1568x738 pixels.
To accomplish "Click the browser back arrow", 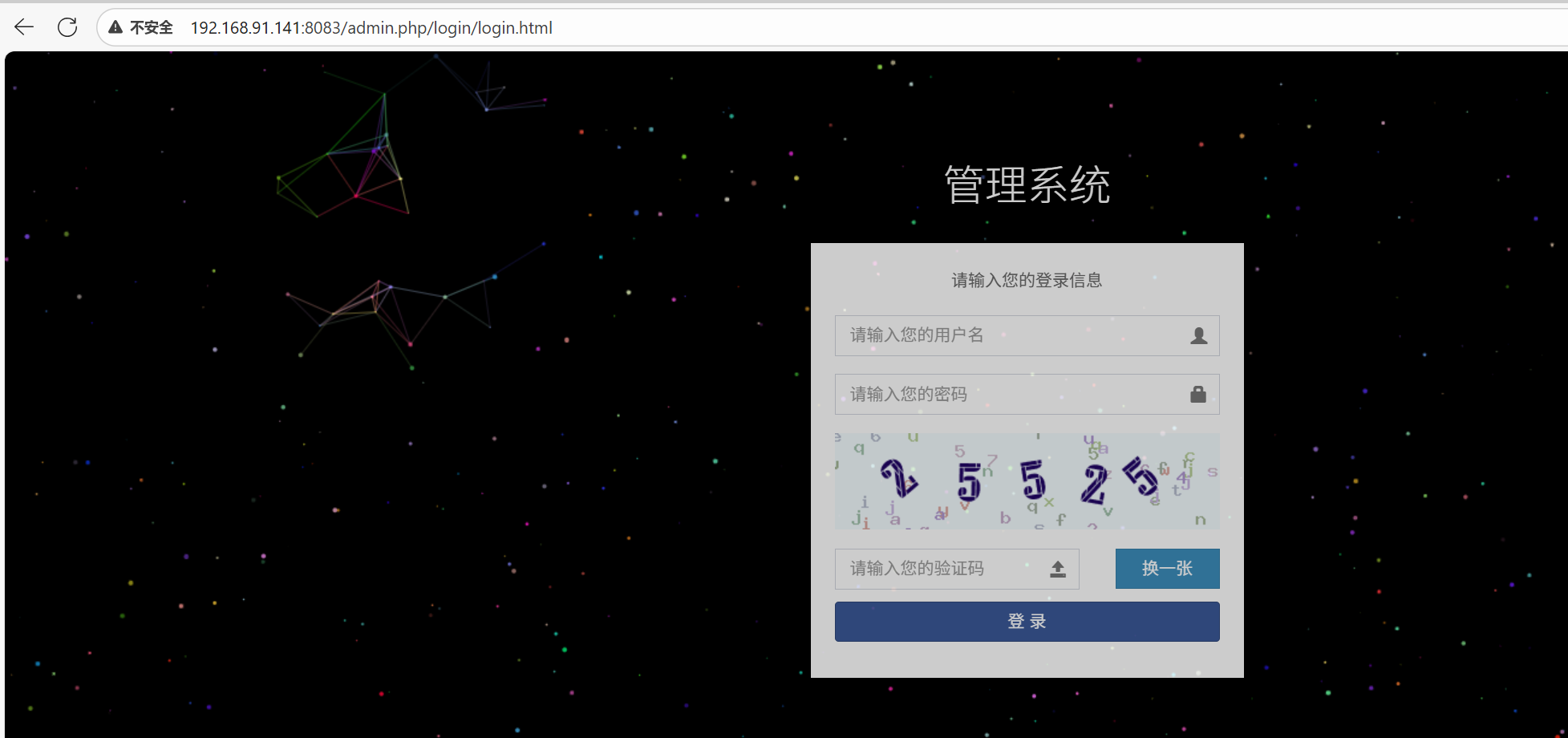I will coord(24,27).
